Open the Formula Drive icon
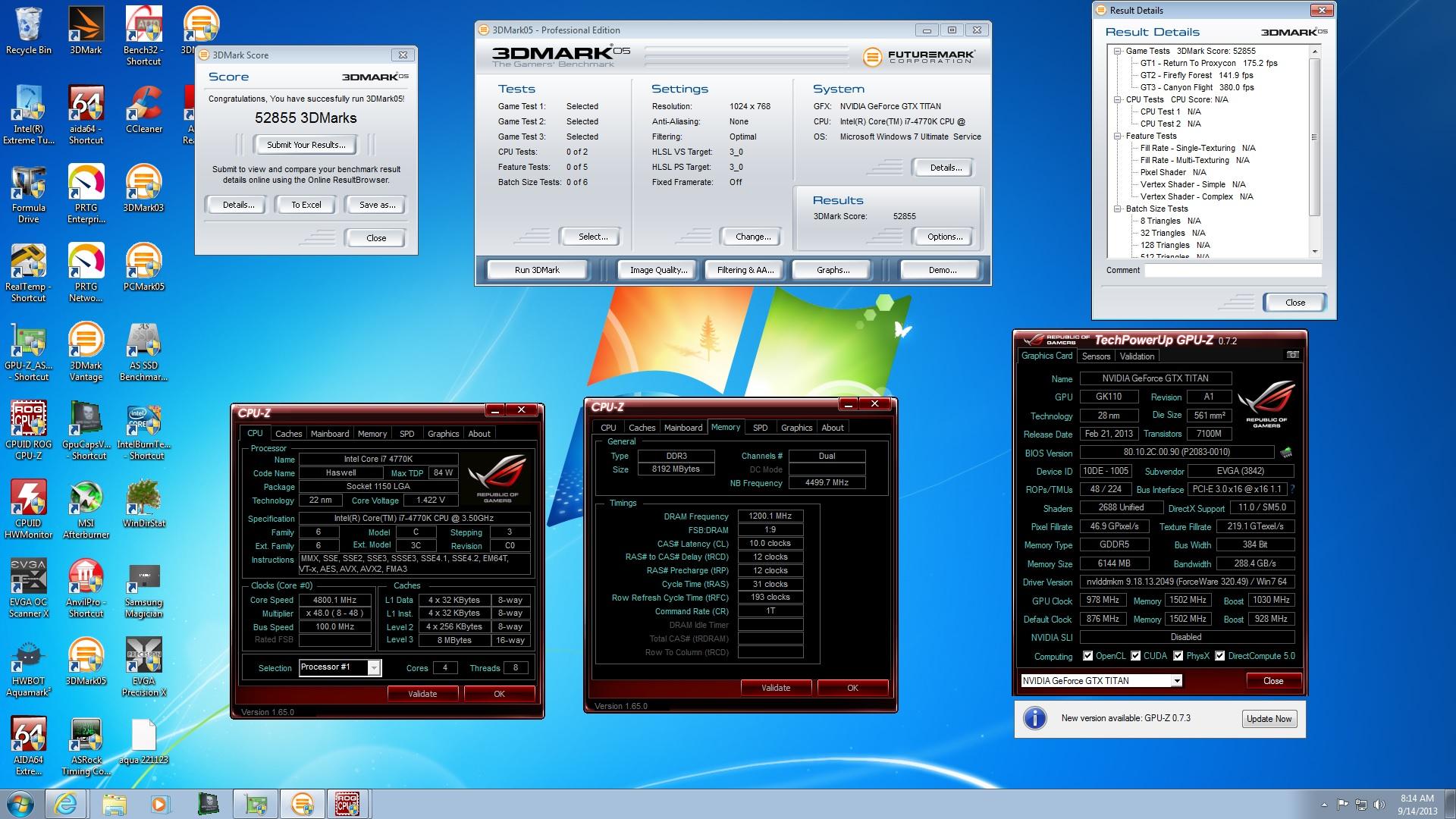This screenshot has height=819, width=1456. click(29, 193)
